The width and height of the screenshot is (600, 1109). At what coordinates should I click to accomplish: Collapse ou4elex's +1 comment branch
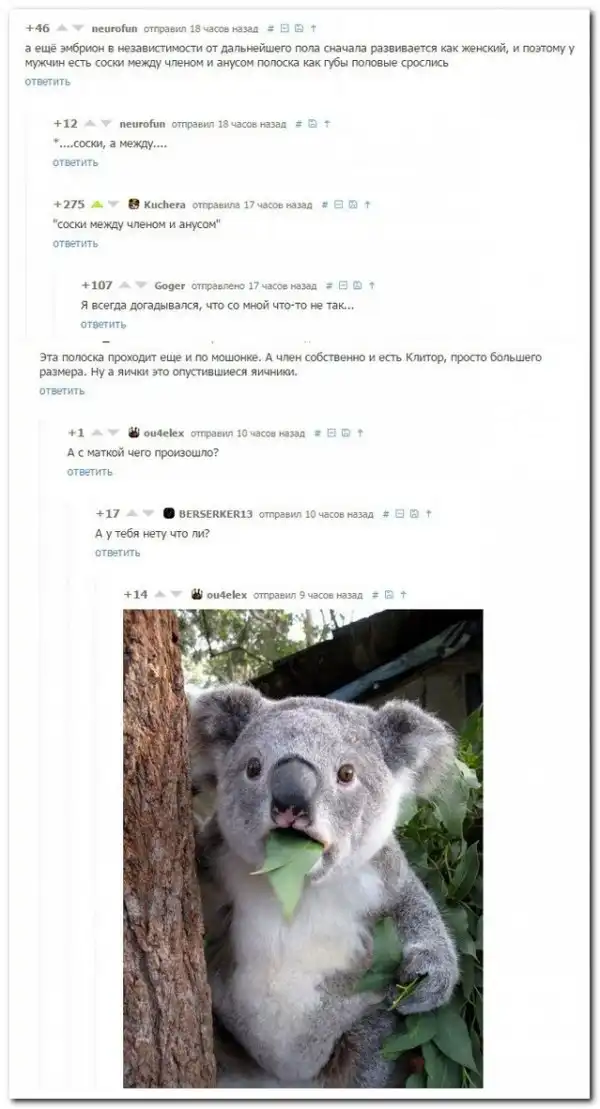click(x=331, y=433)
